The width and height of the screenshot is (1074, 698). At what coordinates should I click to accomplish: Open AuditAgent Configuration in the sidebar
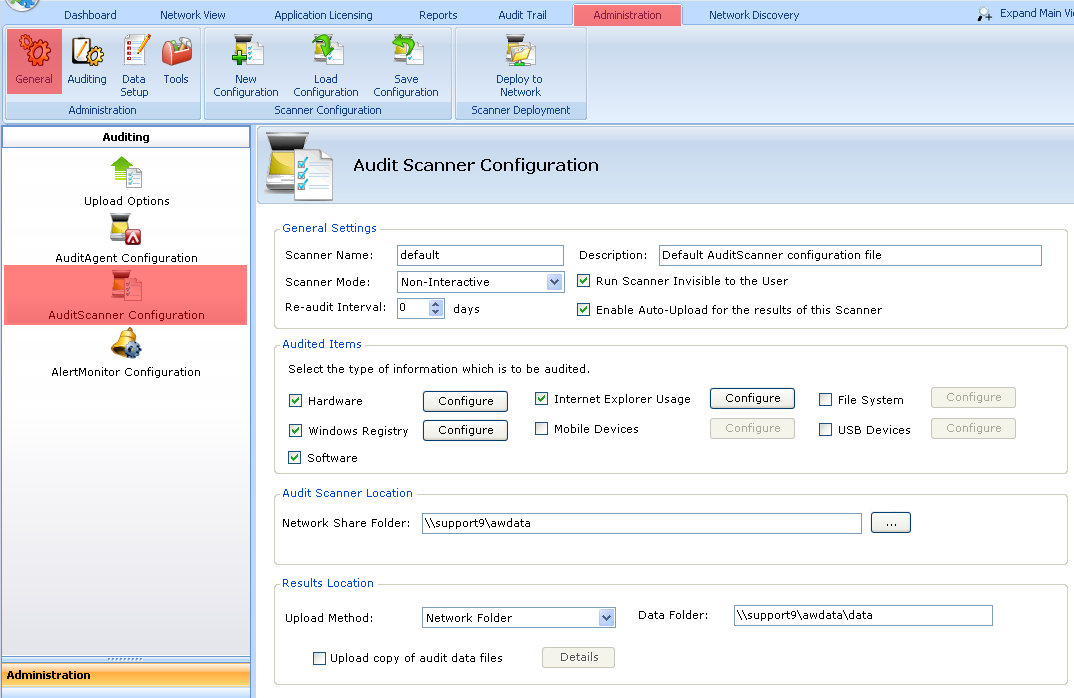point(127,238)
